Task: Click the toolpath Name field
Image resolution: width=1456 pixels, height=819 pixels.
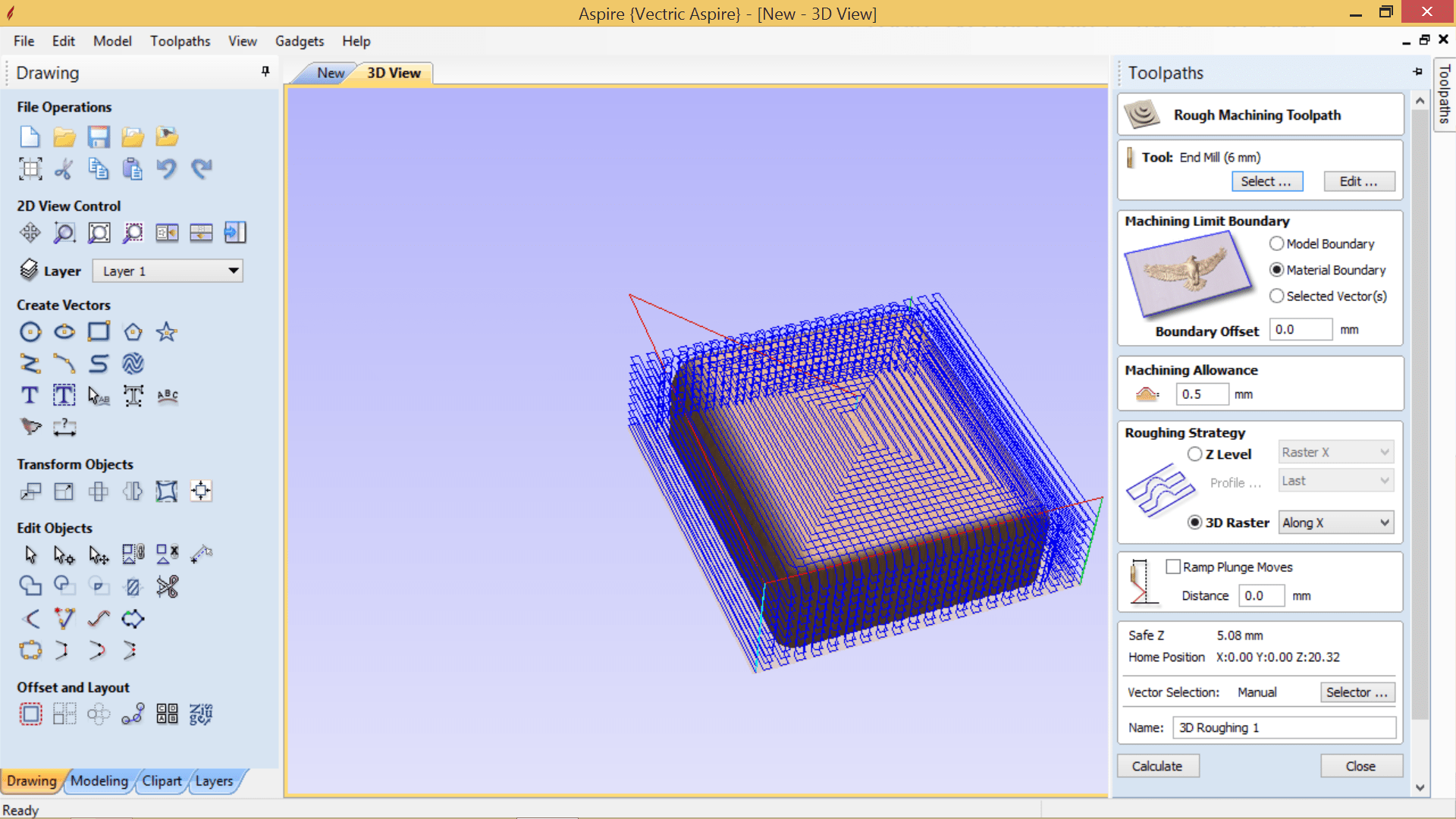Action: pos(1285,728)
